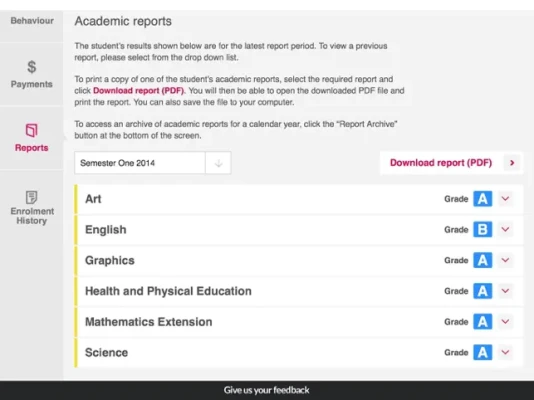Select the Enrolment History document icon
This screenshot has width=534, height=400.
(31, 197)
